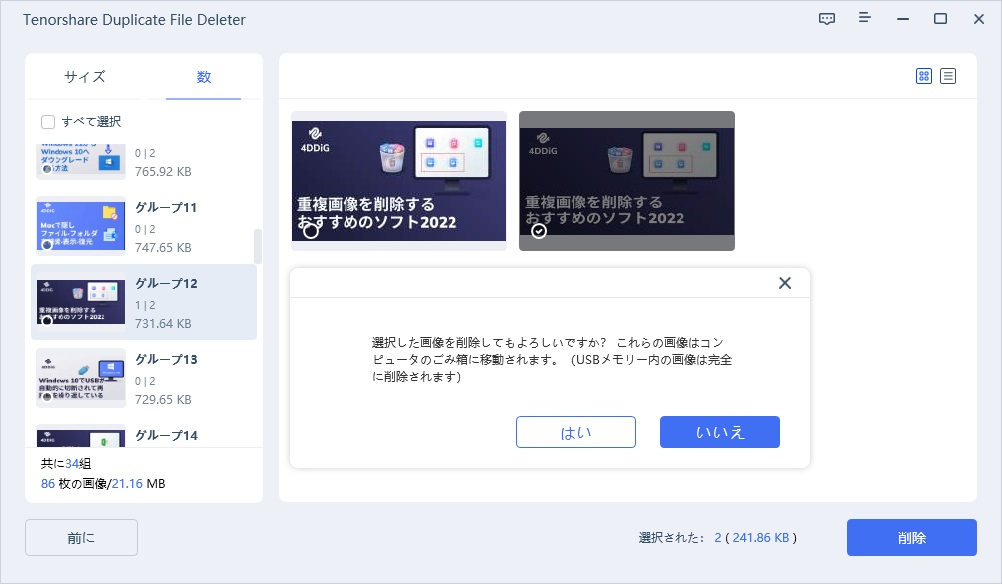Click the dimmed second preview image
1002x584 pixels.
[x=627, y=181]
